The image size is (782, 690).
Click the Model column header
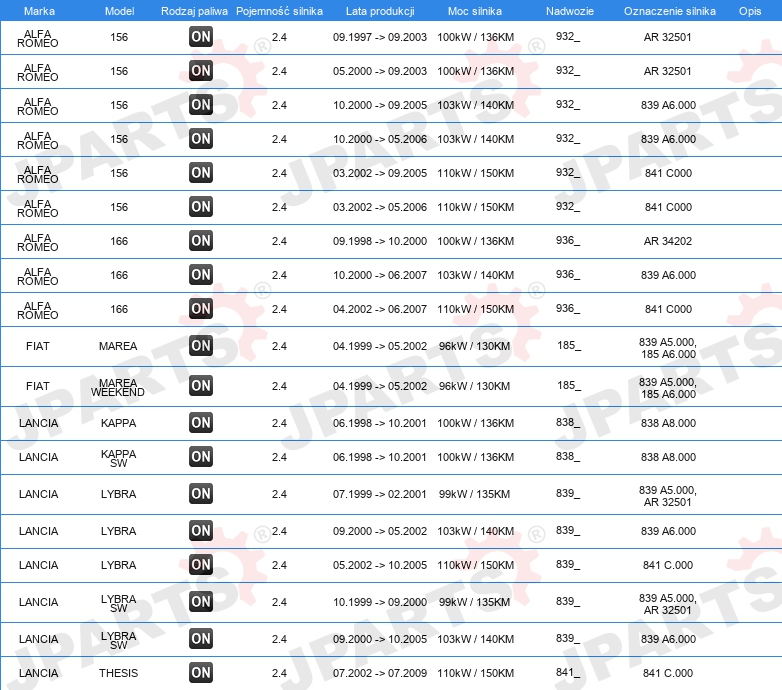pos(119,11)
